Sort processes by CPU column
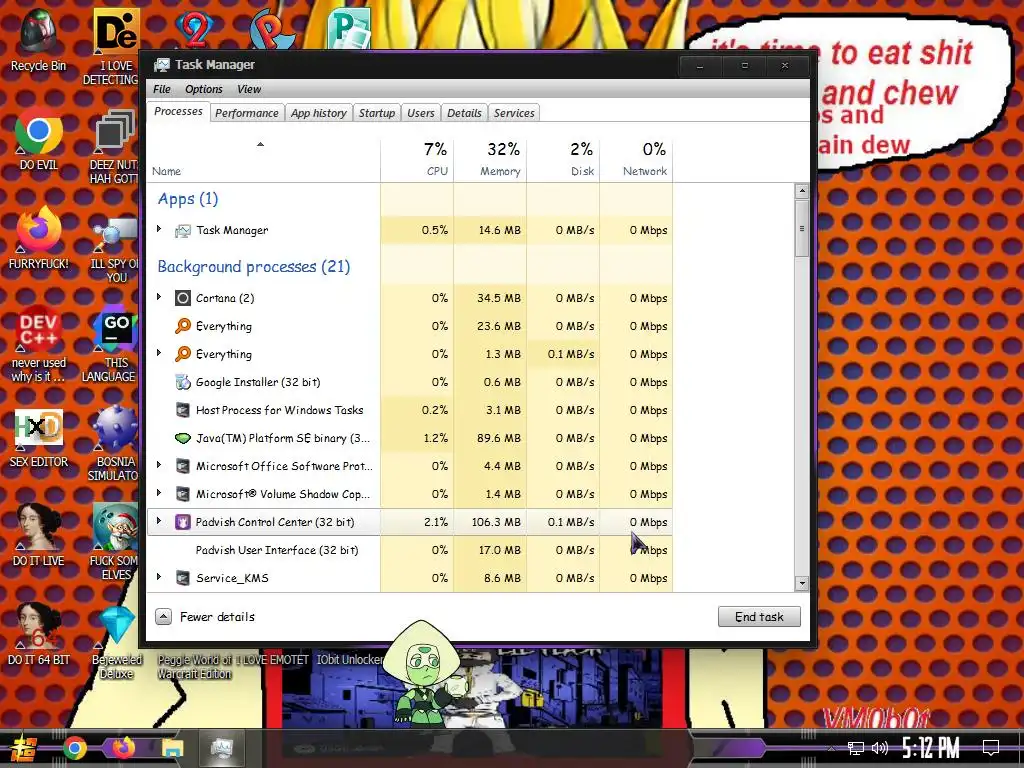This screenshot has width=1024, height=768. 417,160
